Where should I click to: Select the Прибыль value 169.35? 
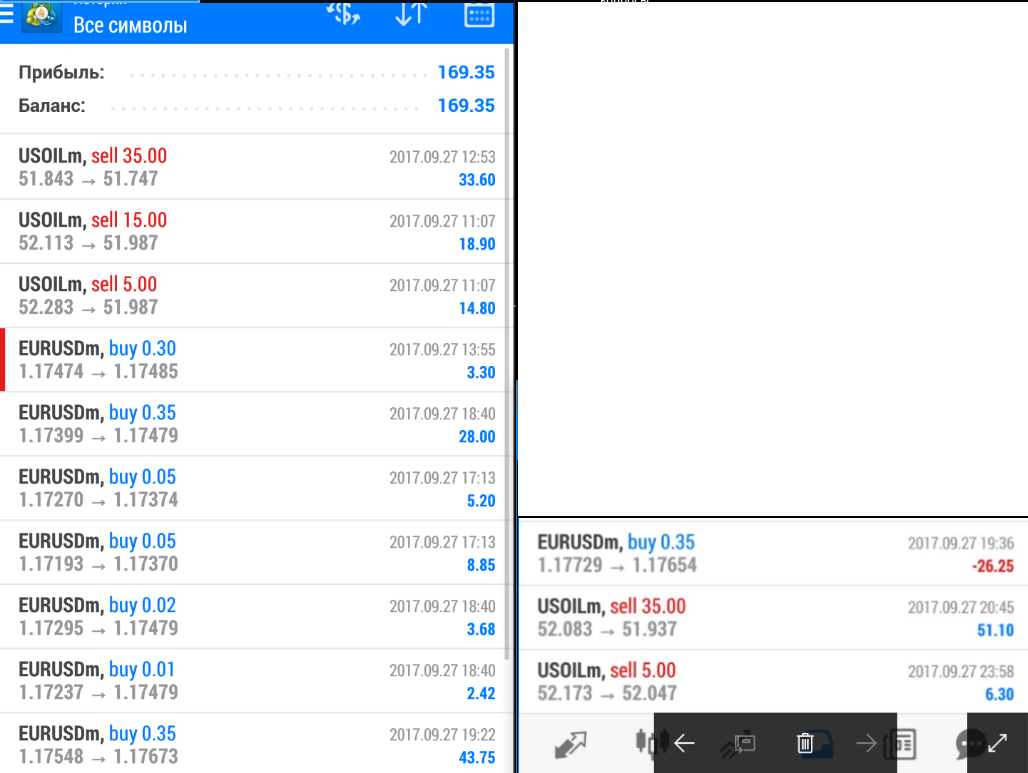[466, 72]
